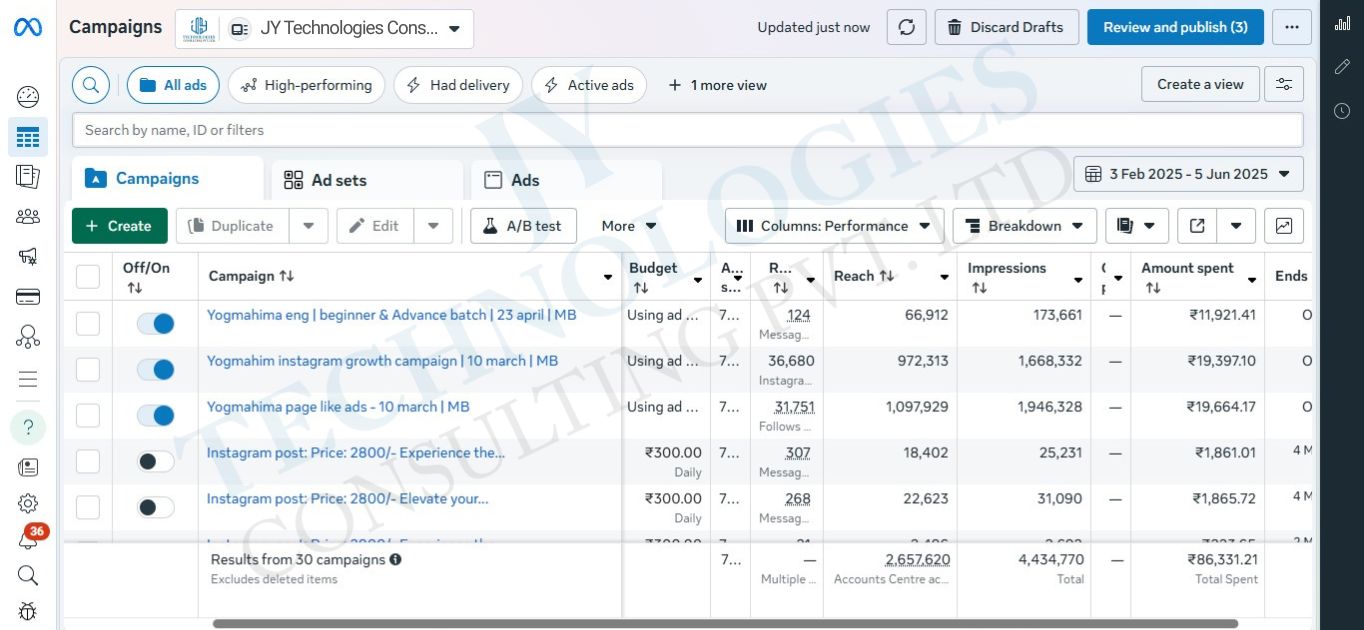The image size is (1364, 630).
Task: Click the refresh data button
Action: coord(907,27)
